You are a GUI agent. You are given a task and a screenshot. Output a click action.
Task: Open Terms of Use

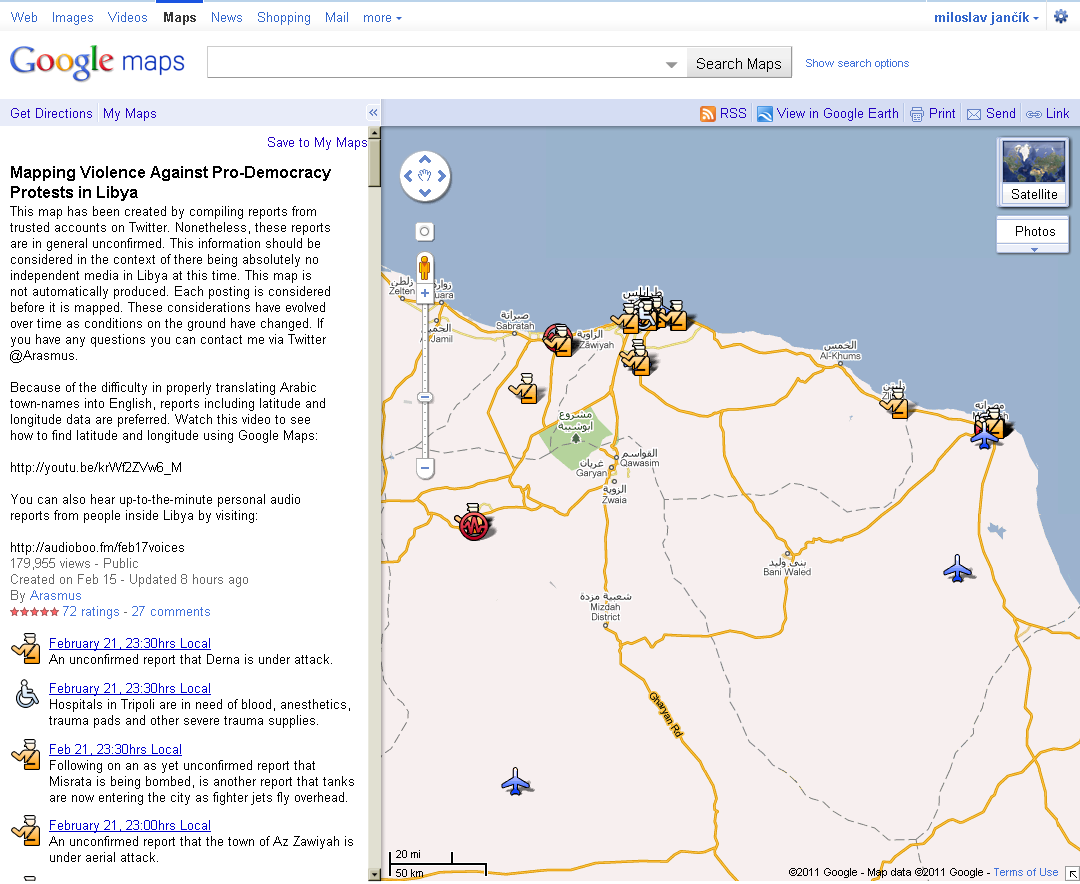pyautogui.click(x=1026, y=872)
